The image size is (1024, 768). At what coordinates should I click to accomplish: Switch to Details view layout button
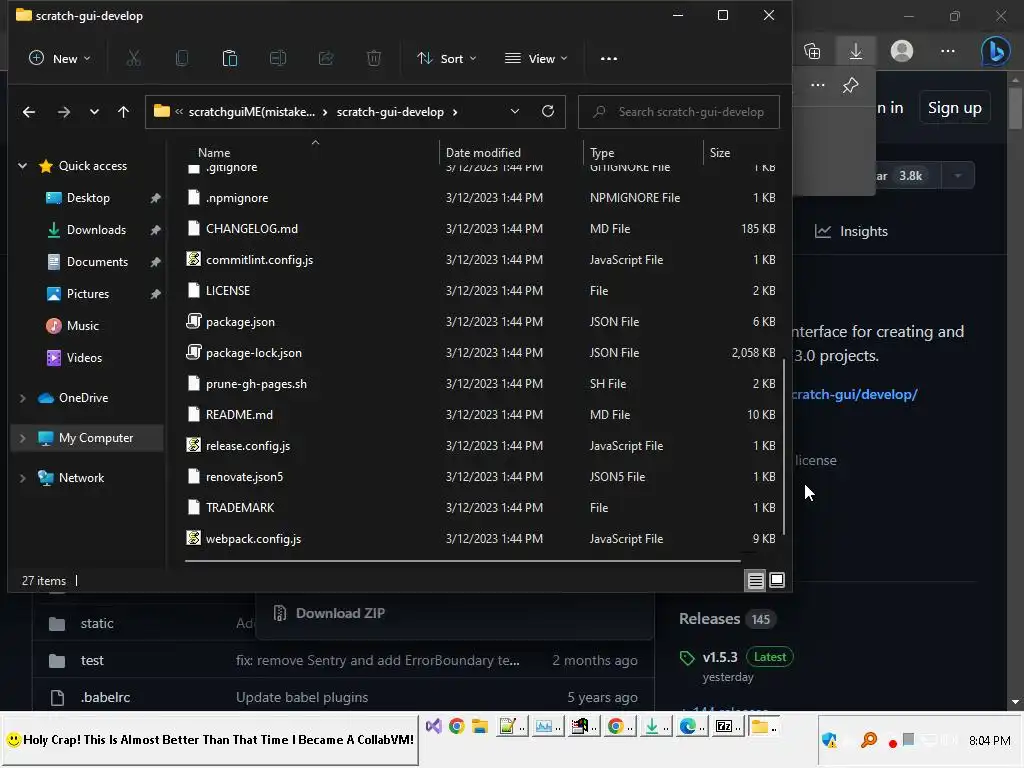click(x=756, y=581)
